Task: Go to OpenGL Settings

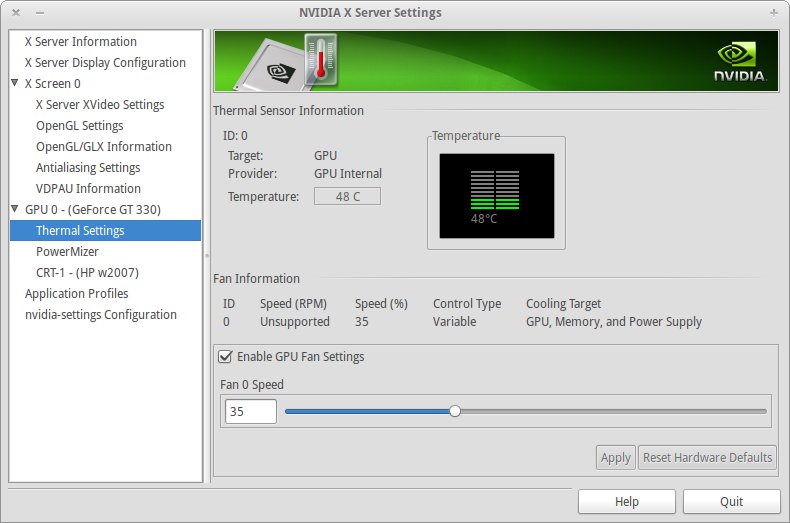Action: [x=80, y=125]
